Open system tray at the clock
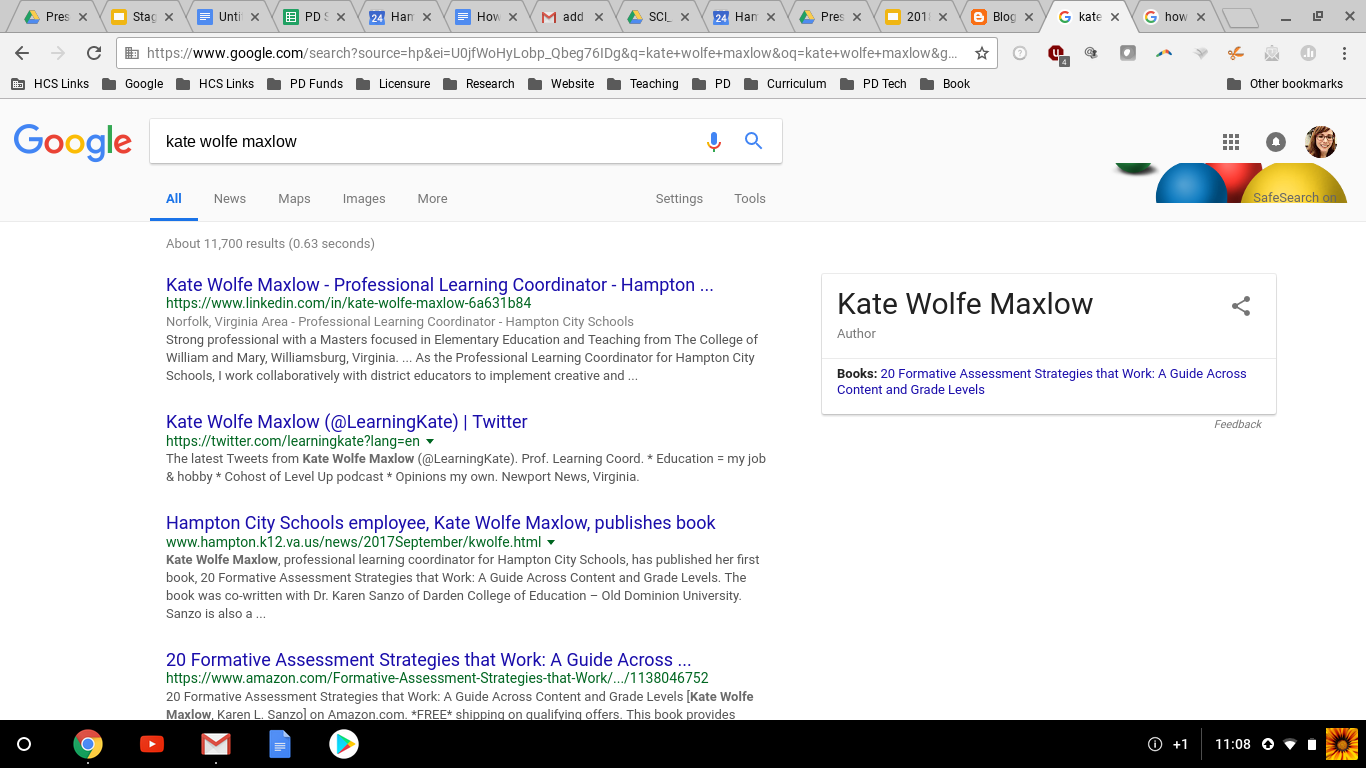The image size is (1366, 768). click(x=1233, y=744)
